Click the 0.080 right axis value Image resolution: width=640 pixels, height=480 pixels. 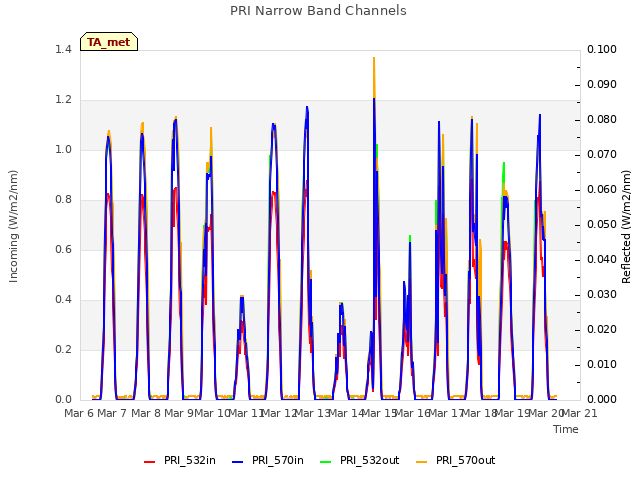pyautogui.click(x=602, y=120)
